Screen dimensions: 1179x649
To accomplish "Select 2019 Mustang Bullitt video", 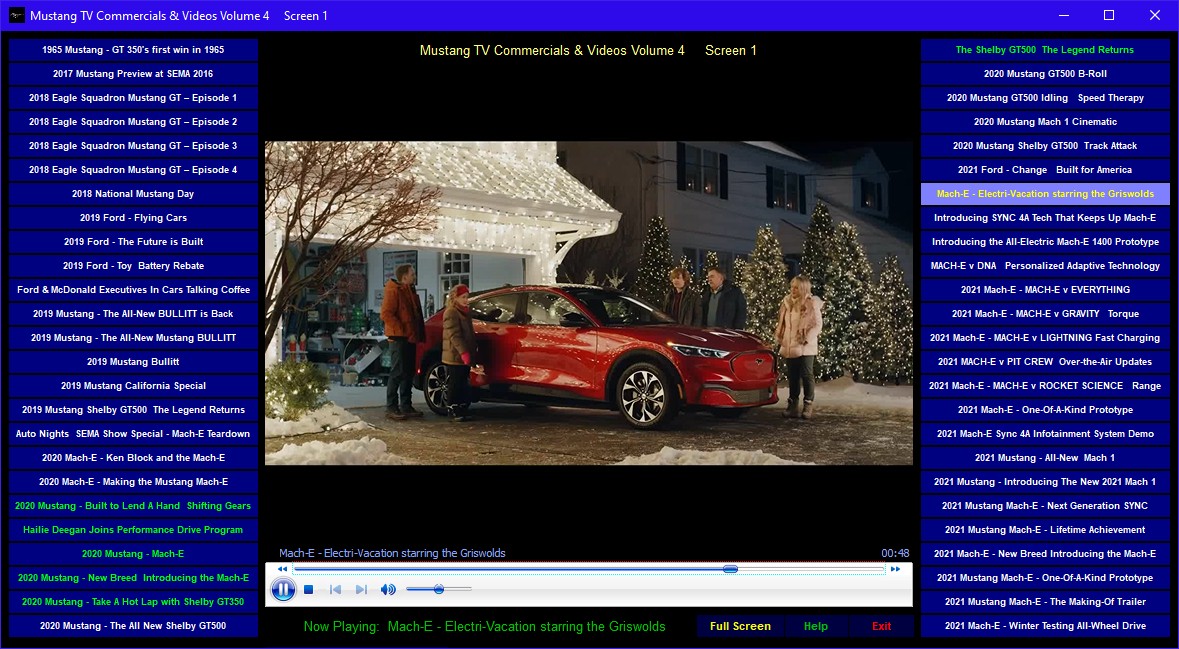I will click(133, 362).
